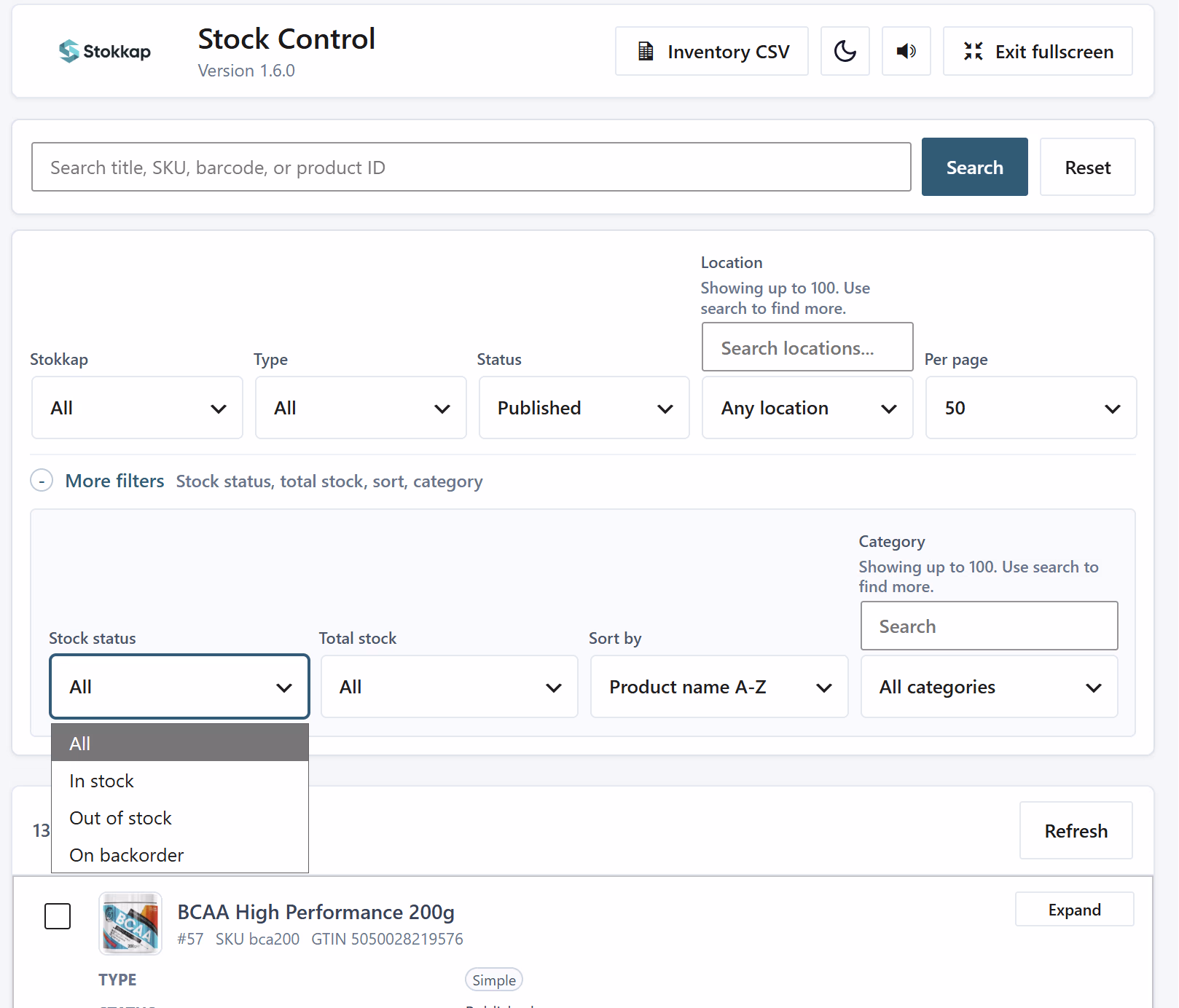Reset the search filters
This screenshot has width=1179, height=1008.
point(1088,167)
